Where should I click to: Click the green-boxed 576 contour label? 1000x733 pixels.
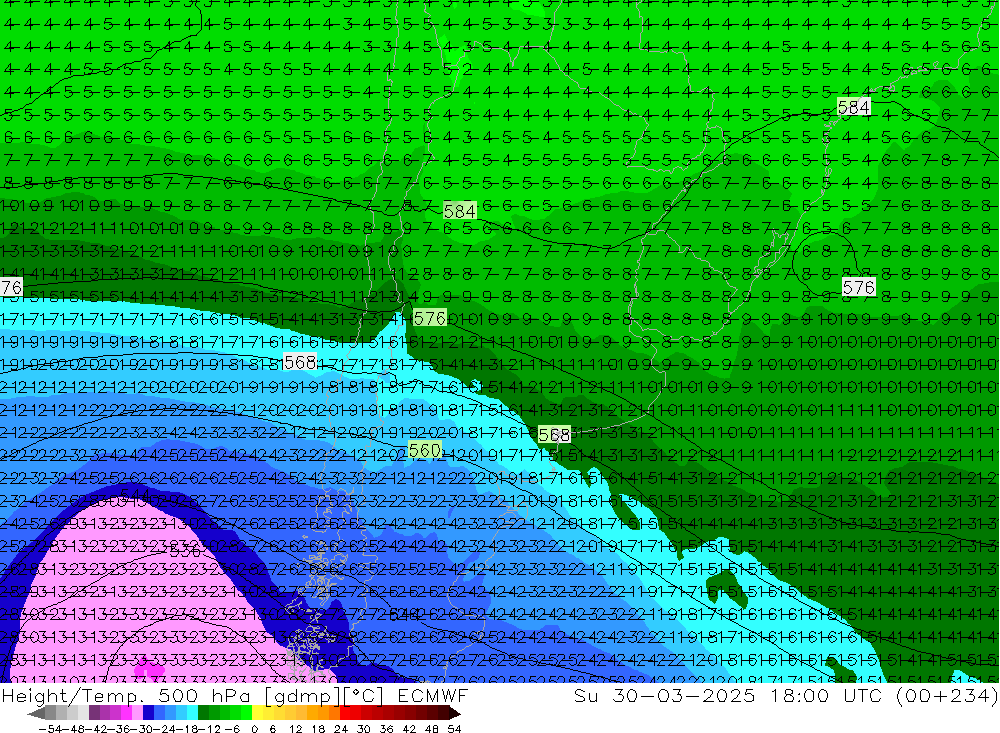pos(429,318)
